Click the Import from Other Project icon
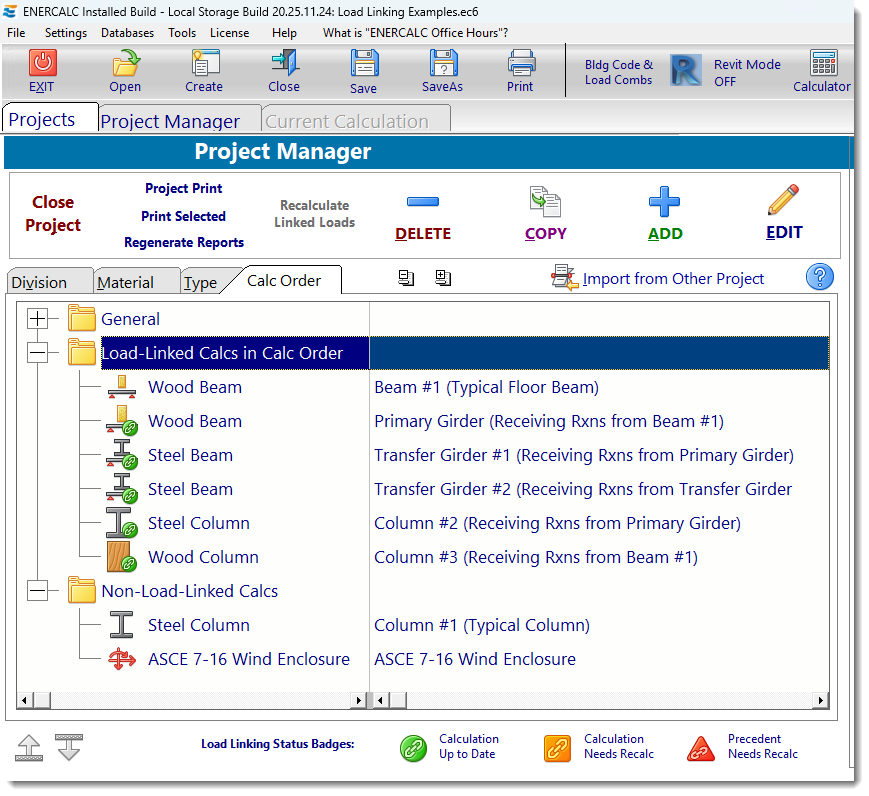 565,277
